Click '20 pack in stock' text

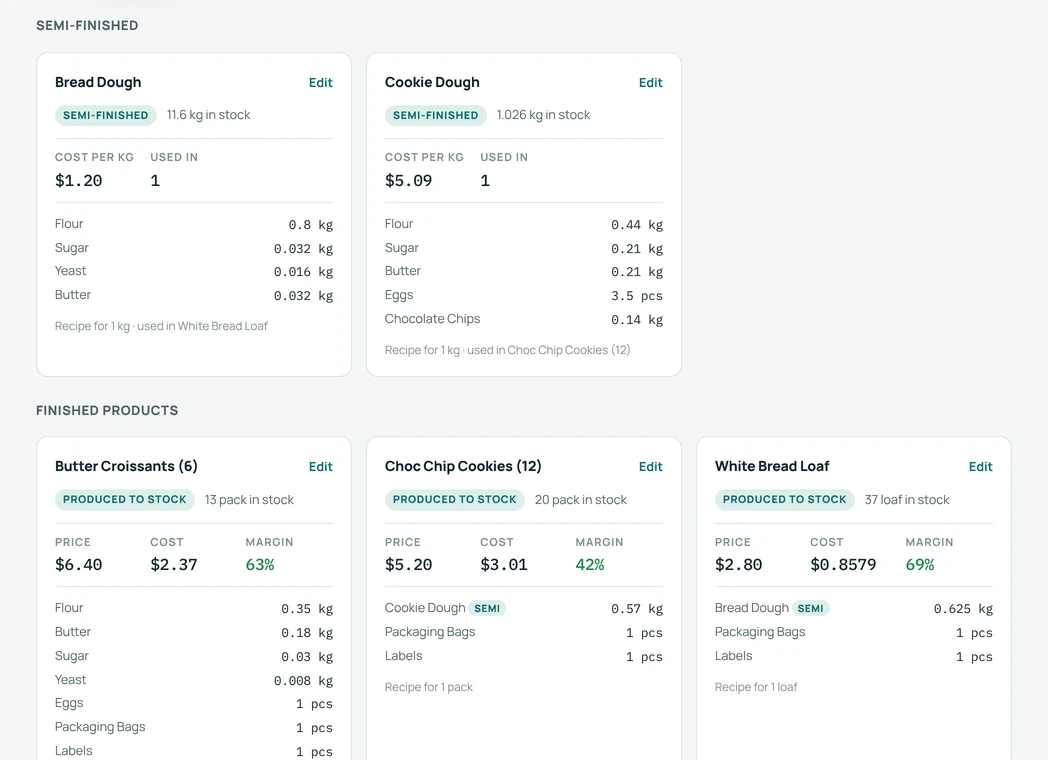581,499
